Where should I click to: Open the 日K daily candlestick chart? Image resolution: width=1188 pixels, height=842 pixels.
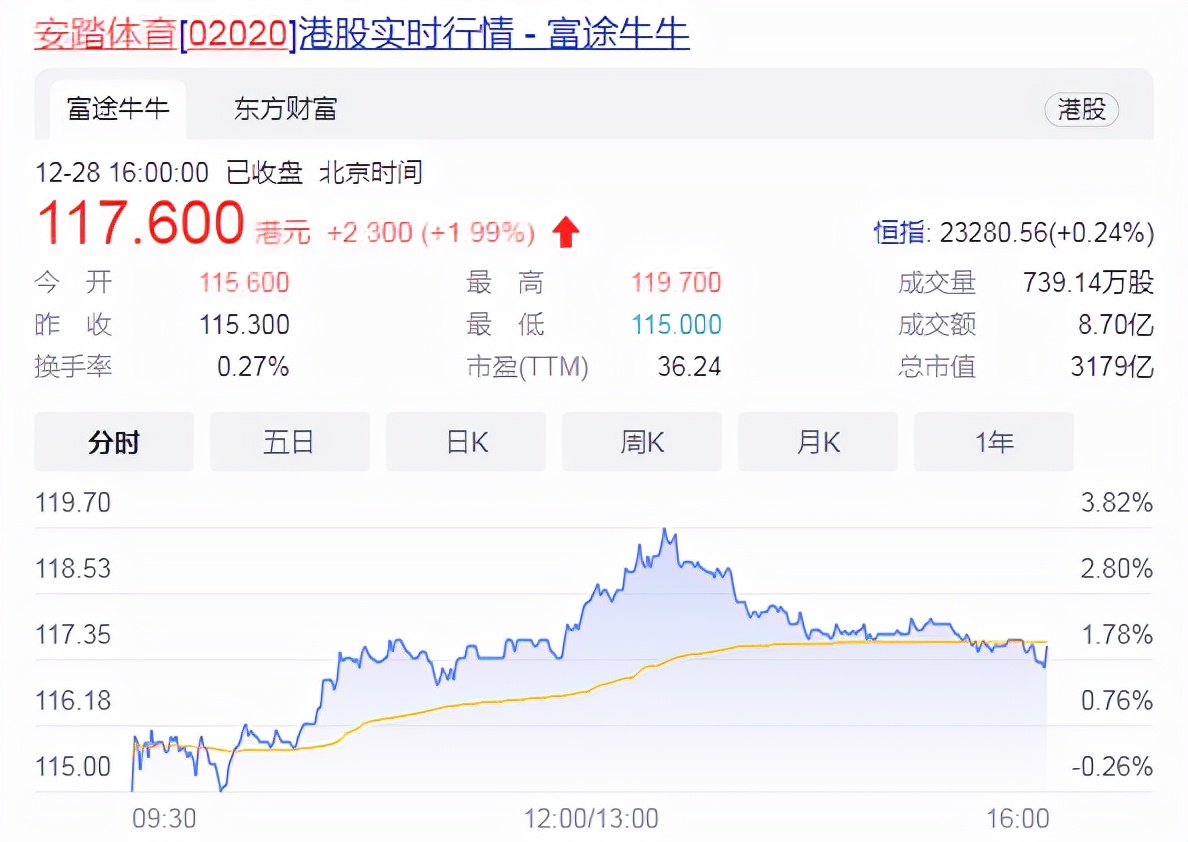pos(465,441)
